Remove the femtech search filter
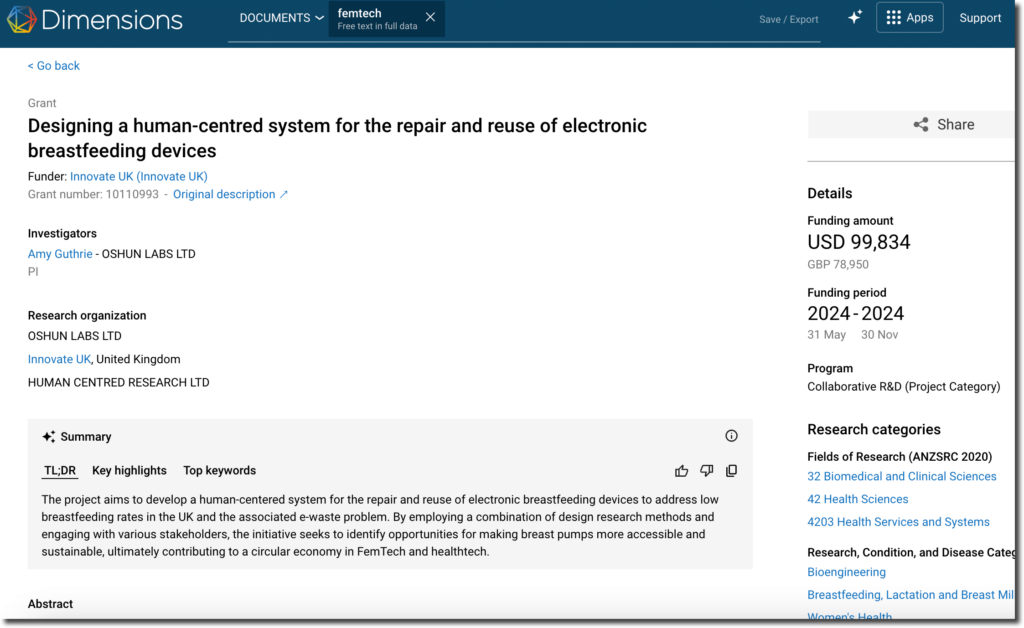Image resolution: width=1024 pixels, height=628 pixels. [430, 17]
